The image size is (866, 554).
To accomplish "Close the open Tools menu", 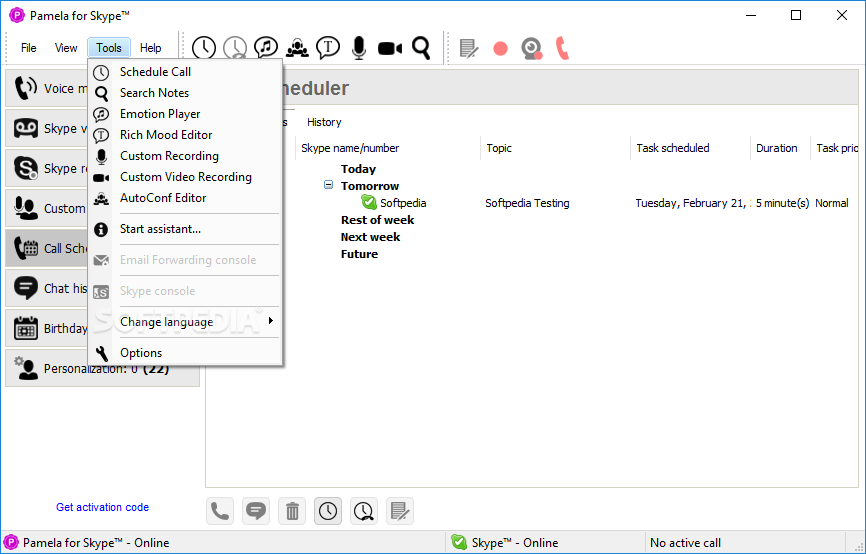I will pos(109,48).
